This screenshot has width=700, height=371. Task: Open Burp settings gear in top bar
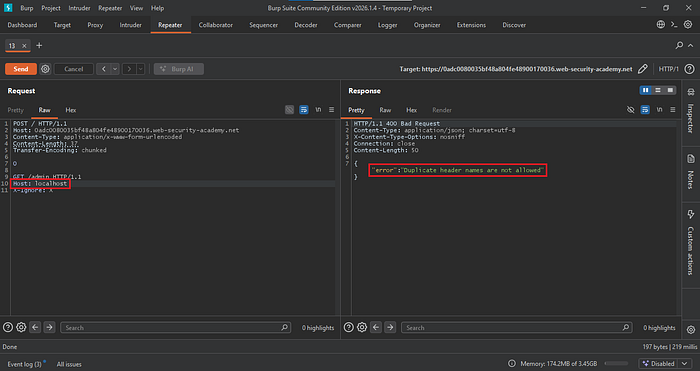(688, 25)
